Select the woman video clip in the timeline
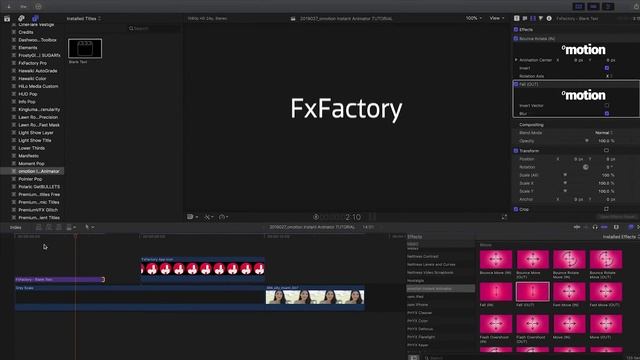The image size is (640, 360). coord(315,297)
